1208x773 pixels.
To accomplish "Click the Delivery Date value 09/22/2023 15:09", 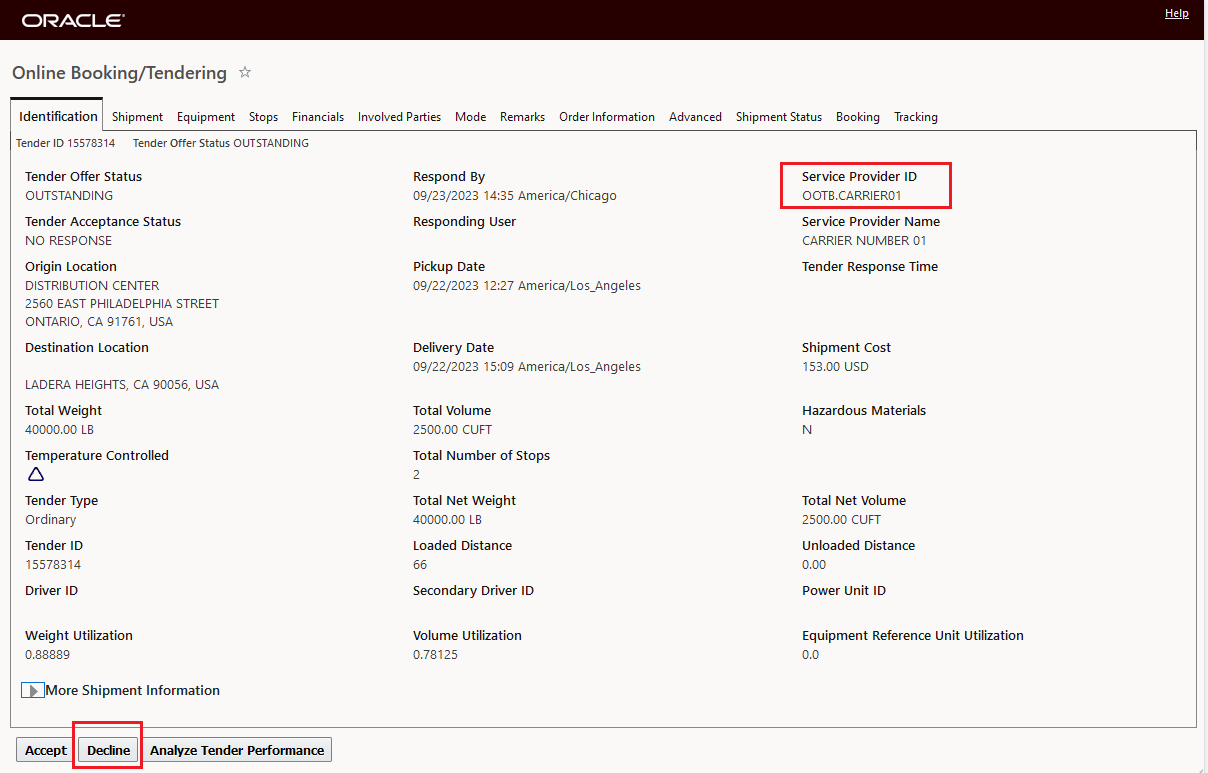I will (x=527, y=367).
